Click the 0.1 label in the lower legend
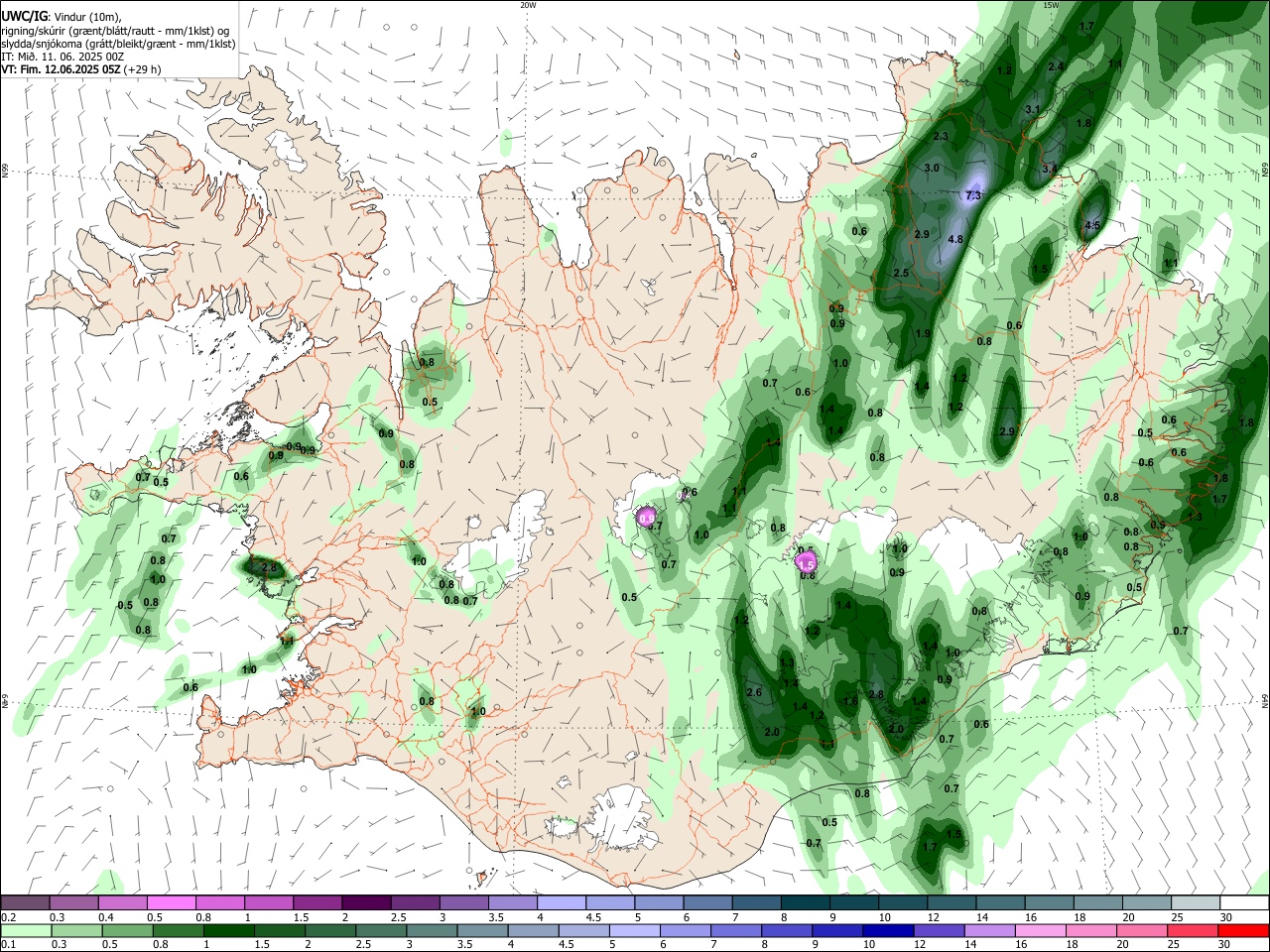Screen dimensions: 1270x952 (8, 945)
